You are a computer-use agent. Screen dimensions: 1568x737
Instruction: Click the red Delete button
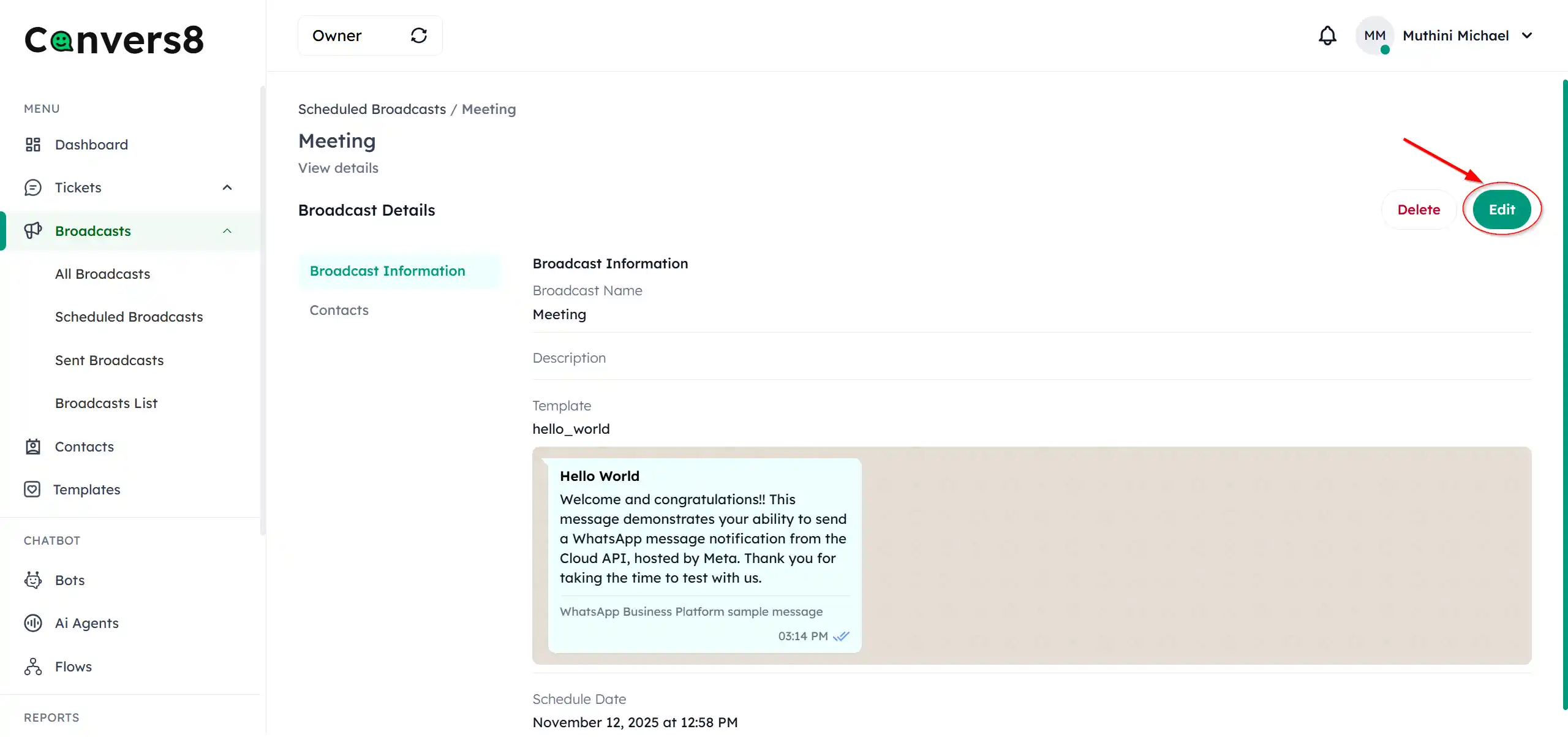point(1419,210)
